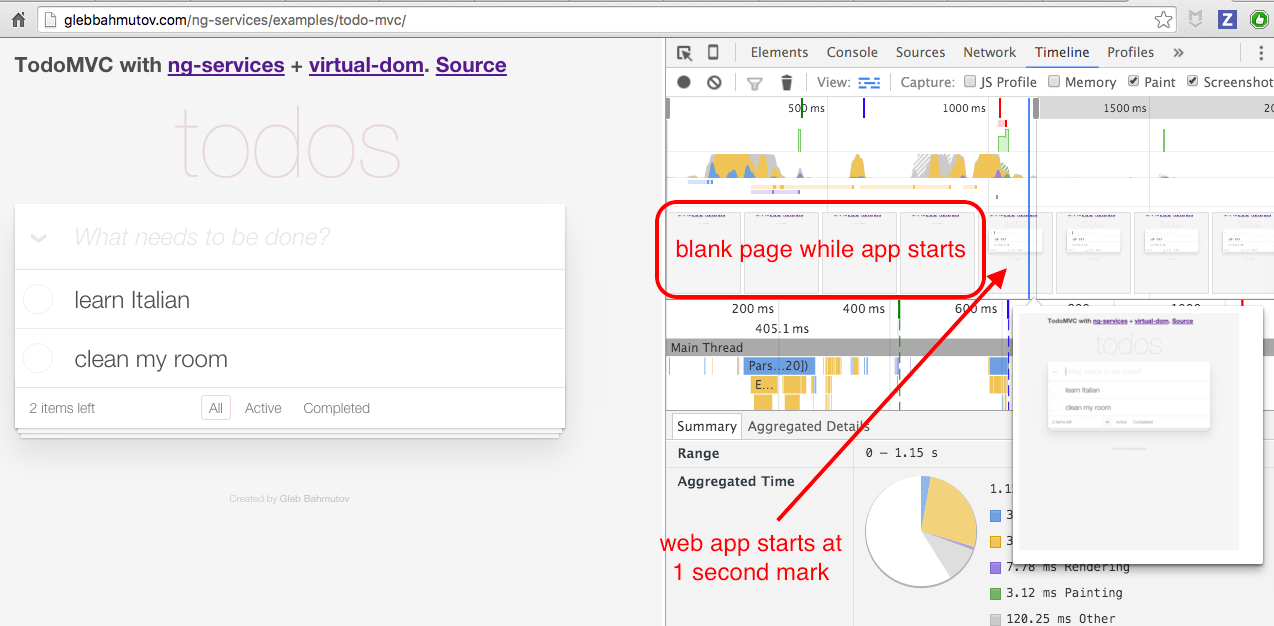This screenshot has width=1274, height=626.
Task: Click the right overview window handle near 1000 ms
Action: 1035,108
